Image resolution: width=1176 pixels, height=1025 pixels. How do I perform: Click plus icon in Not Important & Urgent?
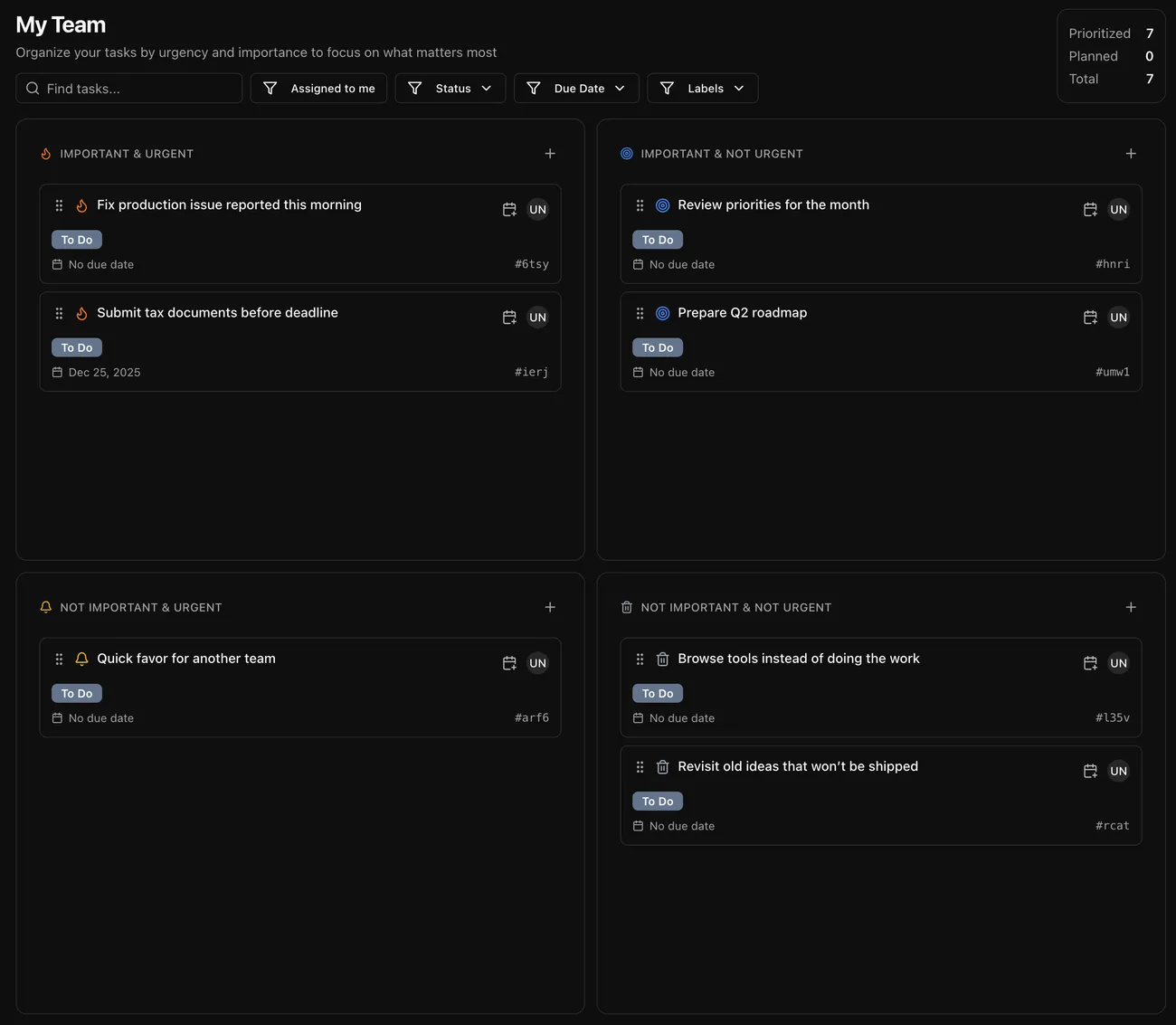point(550,607)
